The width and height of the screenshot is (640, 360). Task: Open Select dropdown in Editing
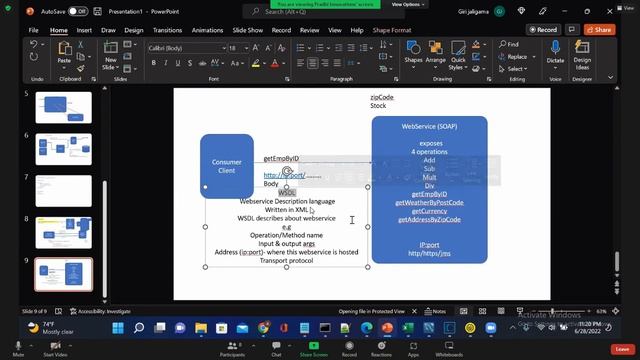[x=513, y=69]
